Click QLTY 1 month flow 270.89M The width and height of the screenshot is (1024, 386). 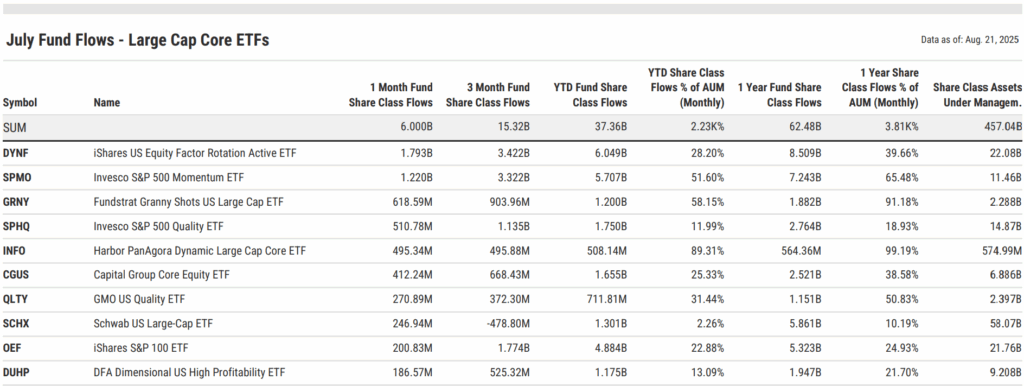[413, 299]
